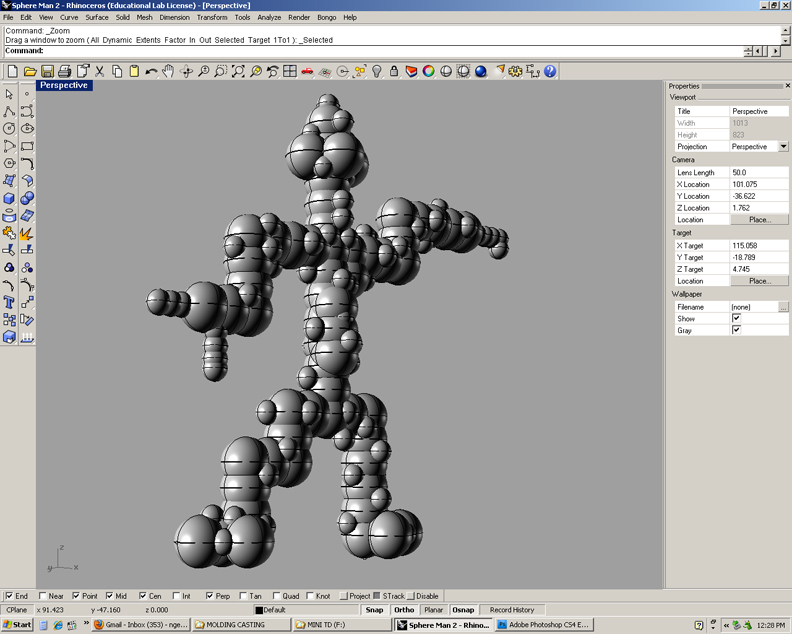
Task: Select the Explode tool in left sidebar
Action: click(x=27, y=233)
